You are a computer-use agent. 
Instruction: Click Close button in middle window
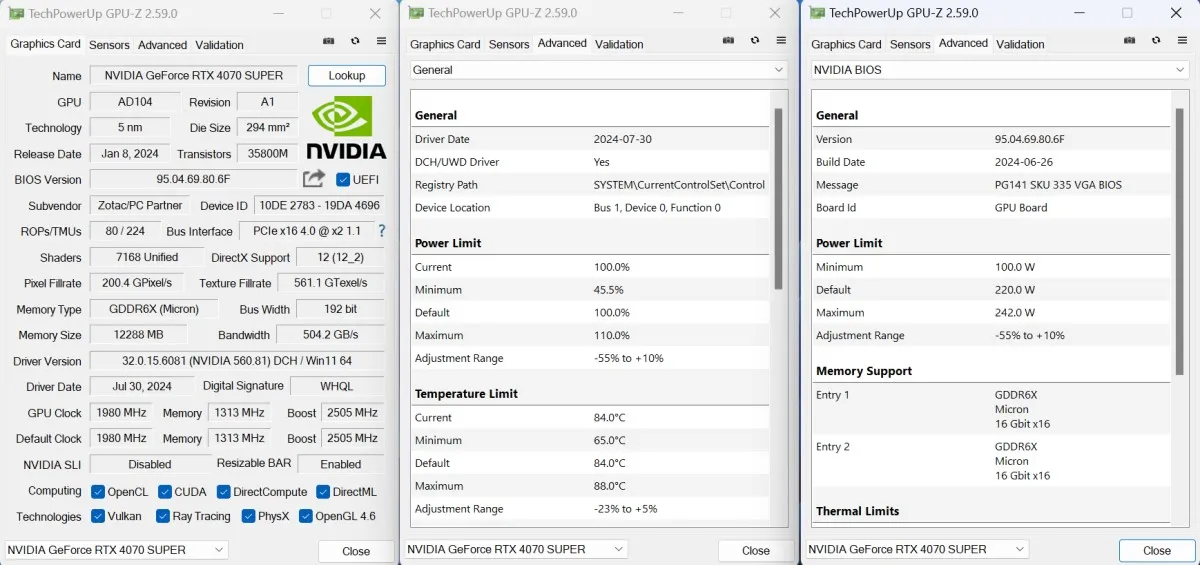756,550
